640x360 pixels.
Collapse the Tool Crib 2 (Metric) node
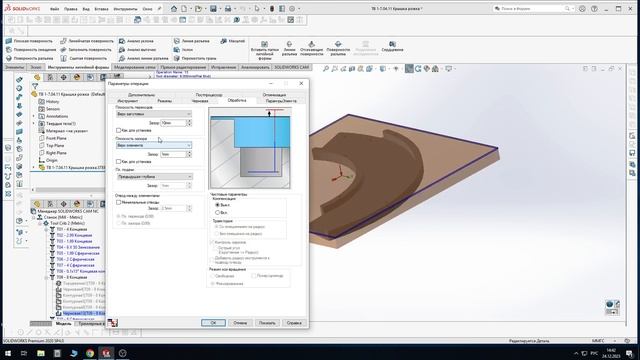click(x=40, y=223)
